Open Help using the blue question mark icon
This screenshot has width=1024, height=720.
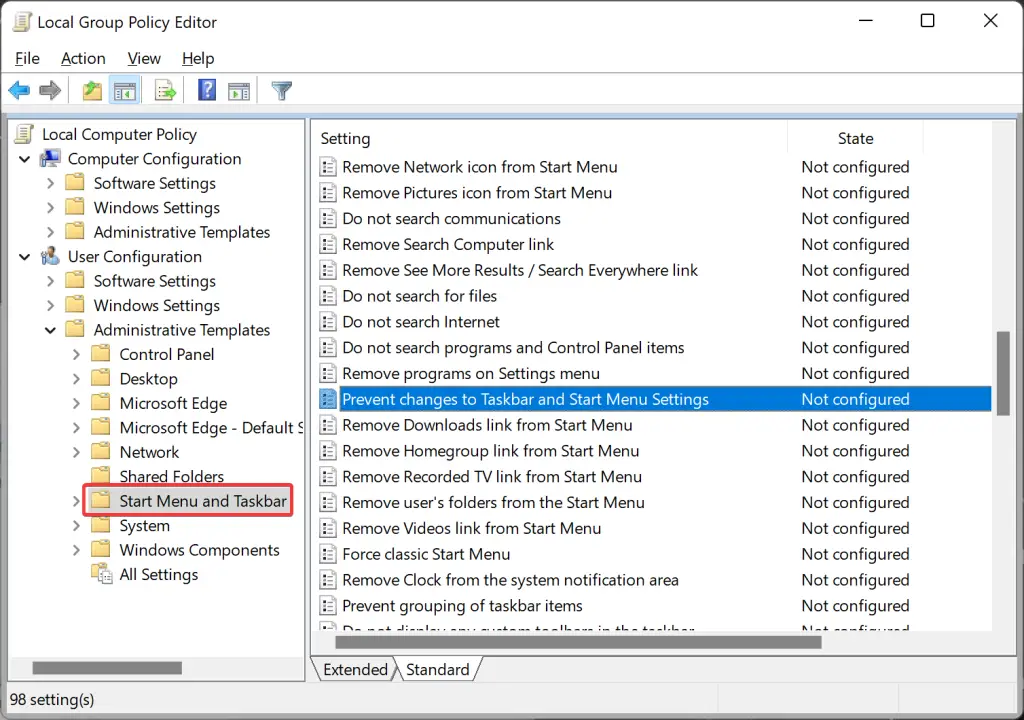(206, 90)
